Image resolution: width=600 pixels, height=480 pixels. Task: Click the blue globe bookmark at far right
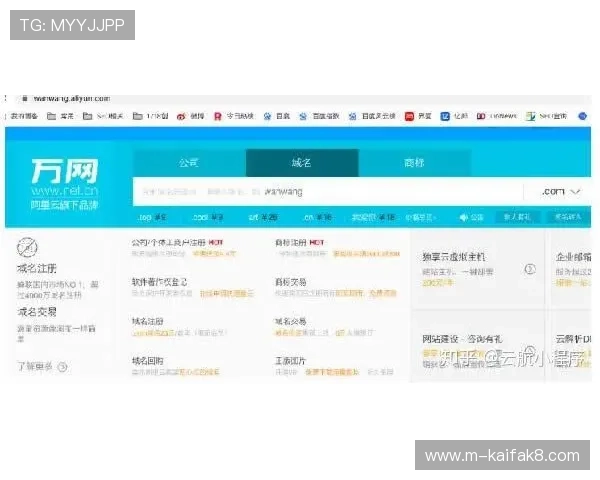point(582,116)
